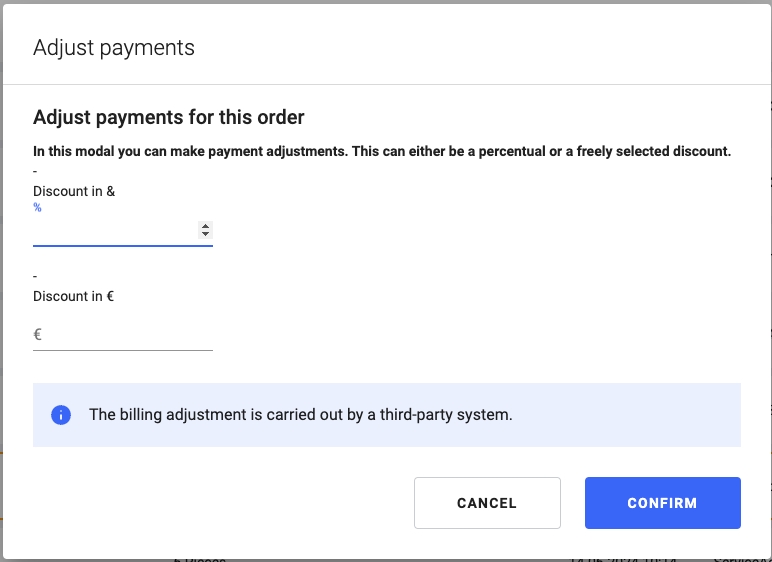This screenshot has height=562, width=772.
Task: Click the dash above 'Discount in €'
Action: 35,276
